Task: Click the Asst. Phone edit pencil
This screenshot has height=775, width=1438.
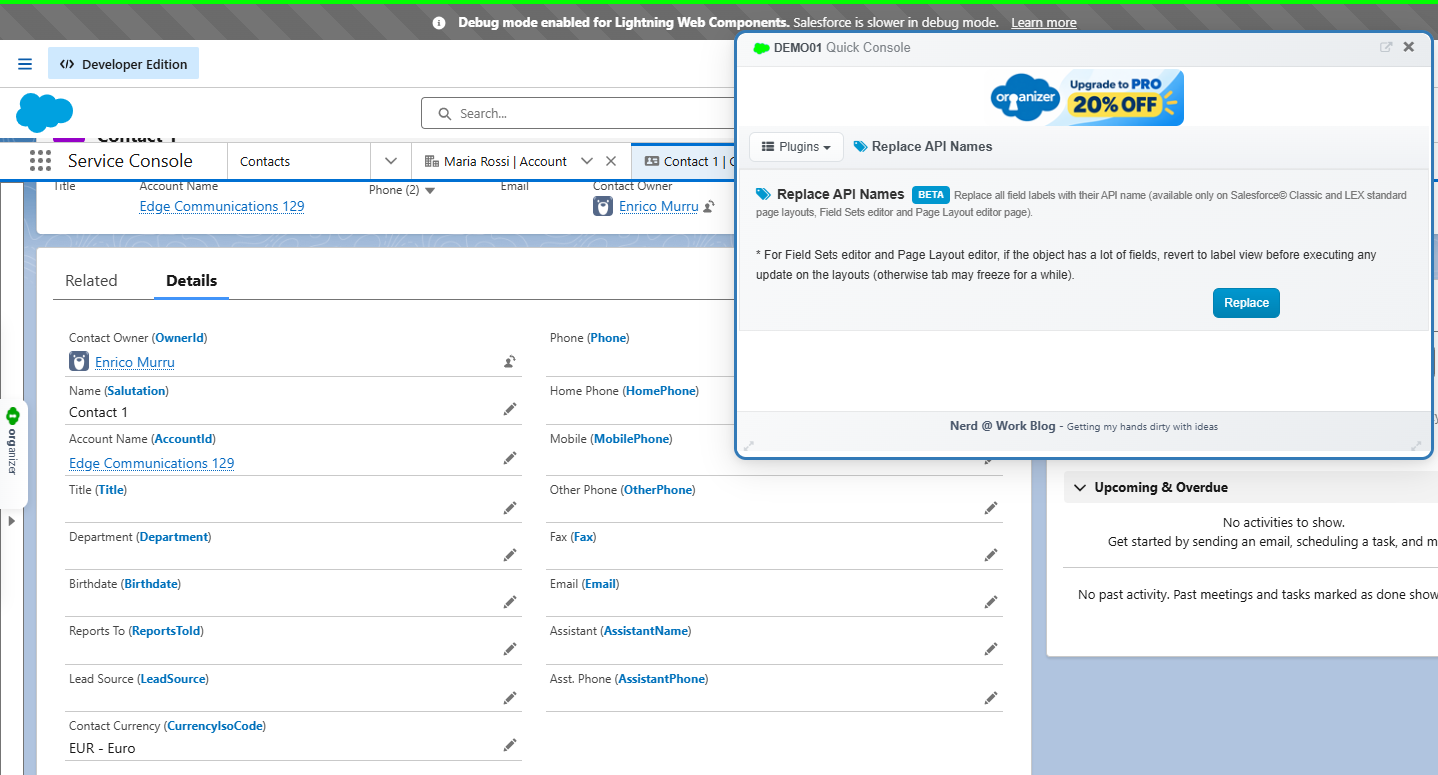Action: click(991, 697)
